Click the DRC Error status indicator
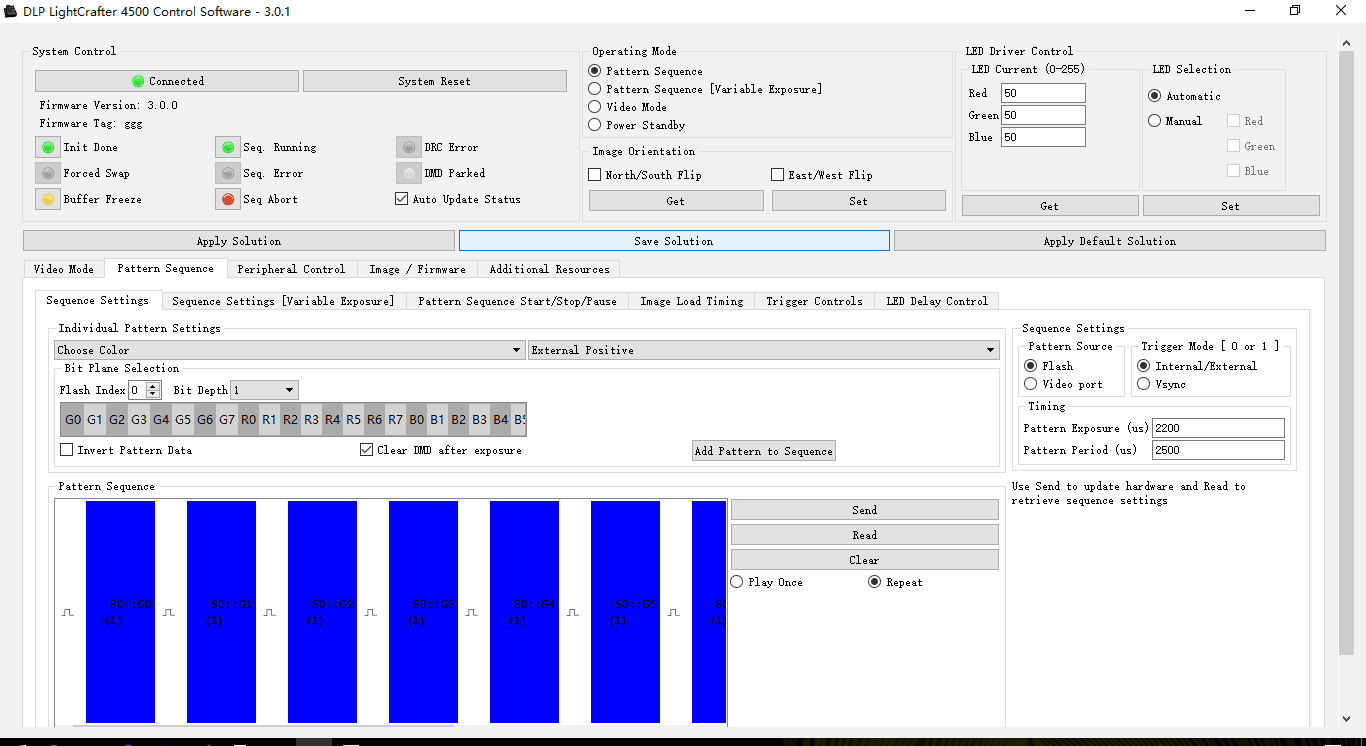Viewport: 1366px width, 746px height. tap(408, 147)
